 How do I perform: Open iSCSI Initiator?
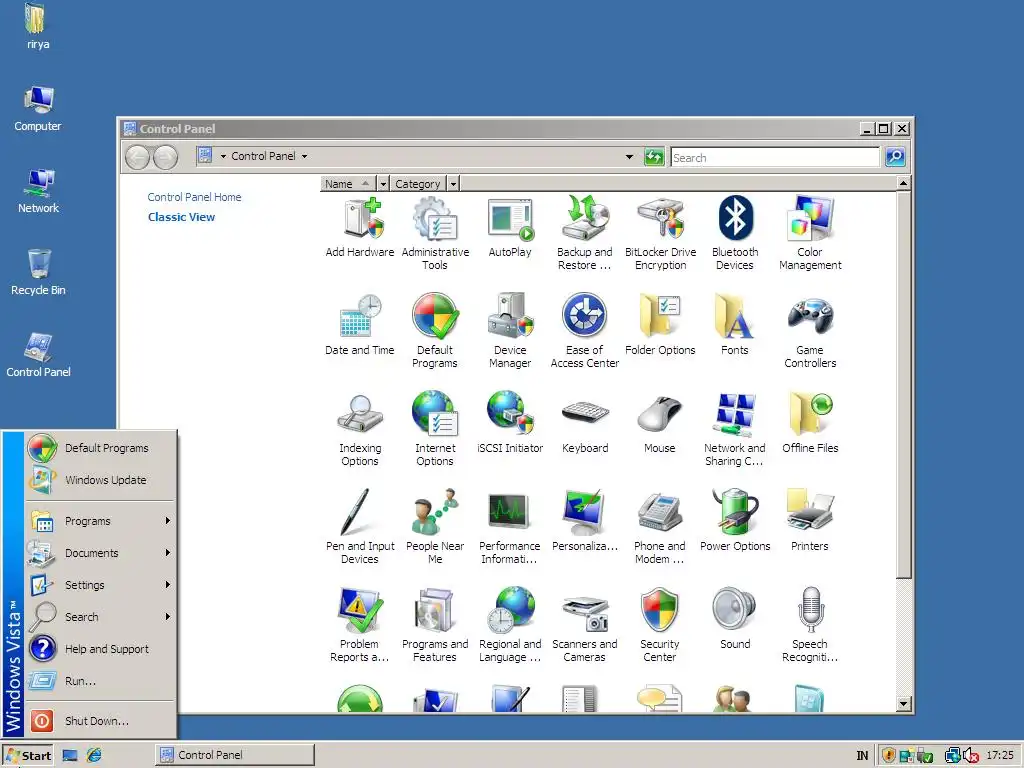tap(510, 423)
